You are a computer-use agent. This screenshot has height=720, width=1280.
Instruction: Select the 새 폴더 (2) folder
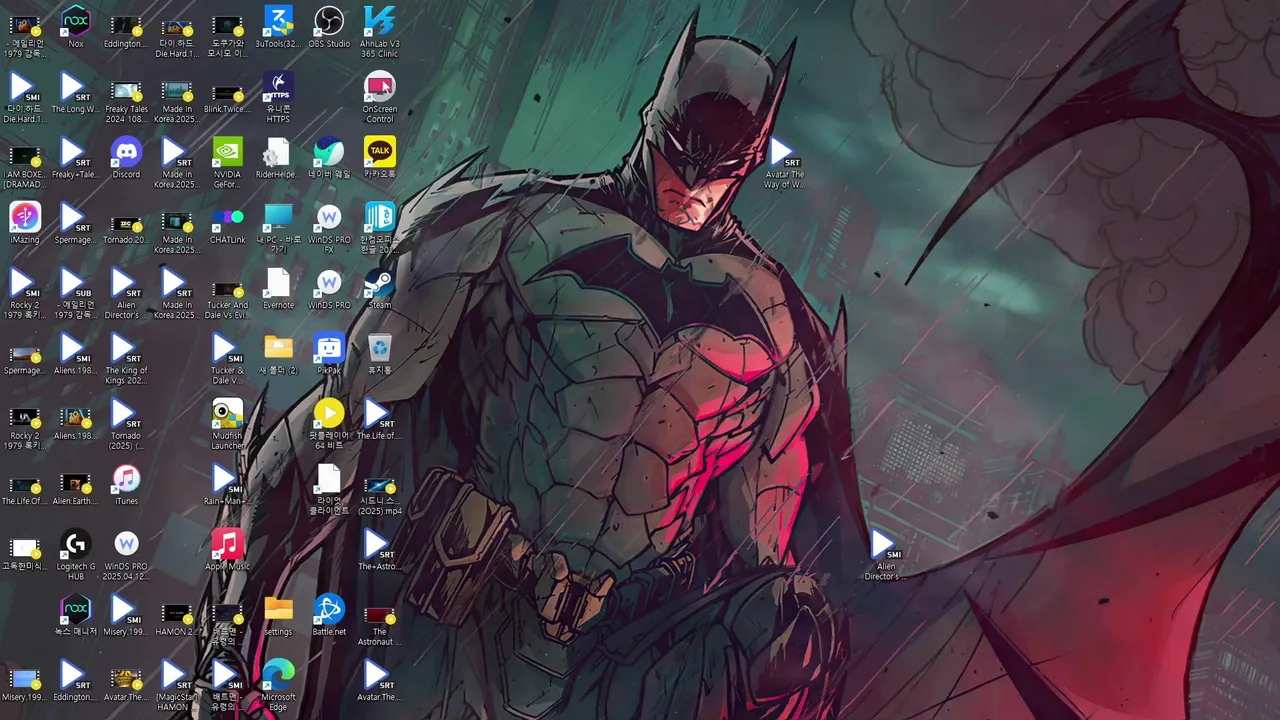tap(278, 354)
